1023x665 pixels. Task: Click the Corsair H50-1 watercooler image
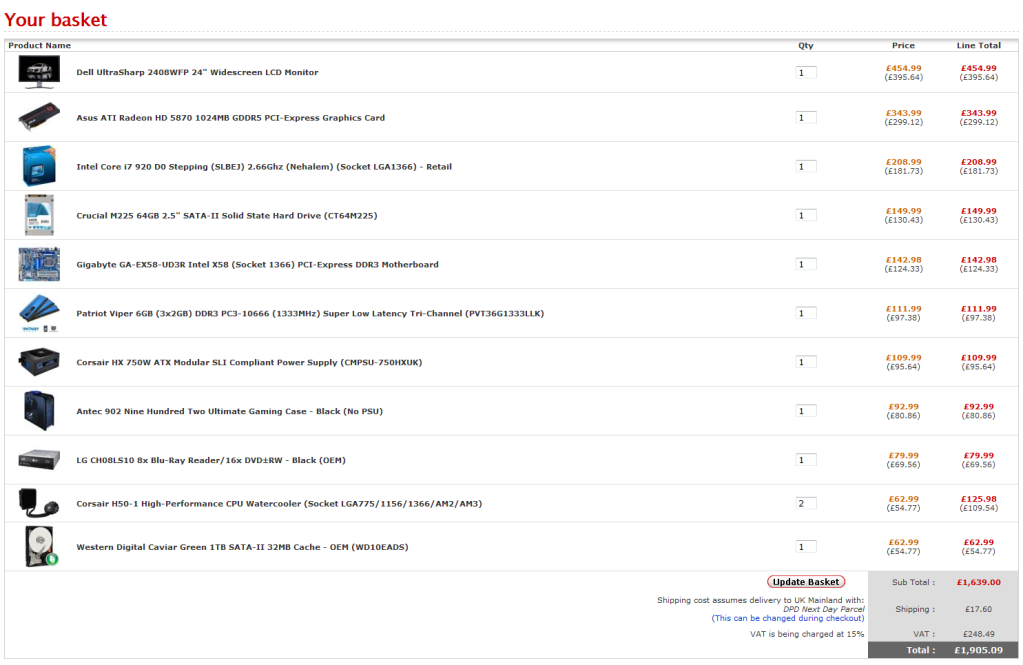click(x=39, y=503)
